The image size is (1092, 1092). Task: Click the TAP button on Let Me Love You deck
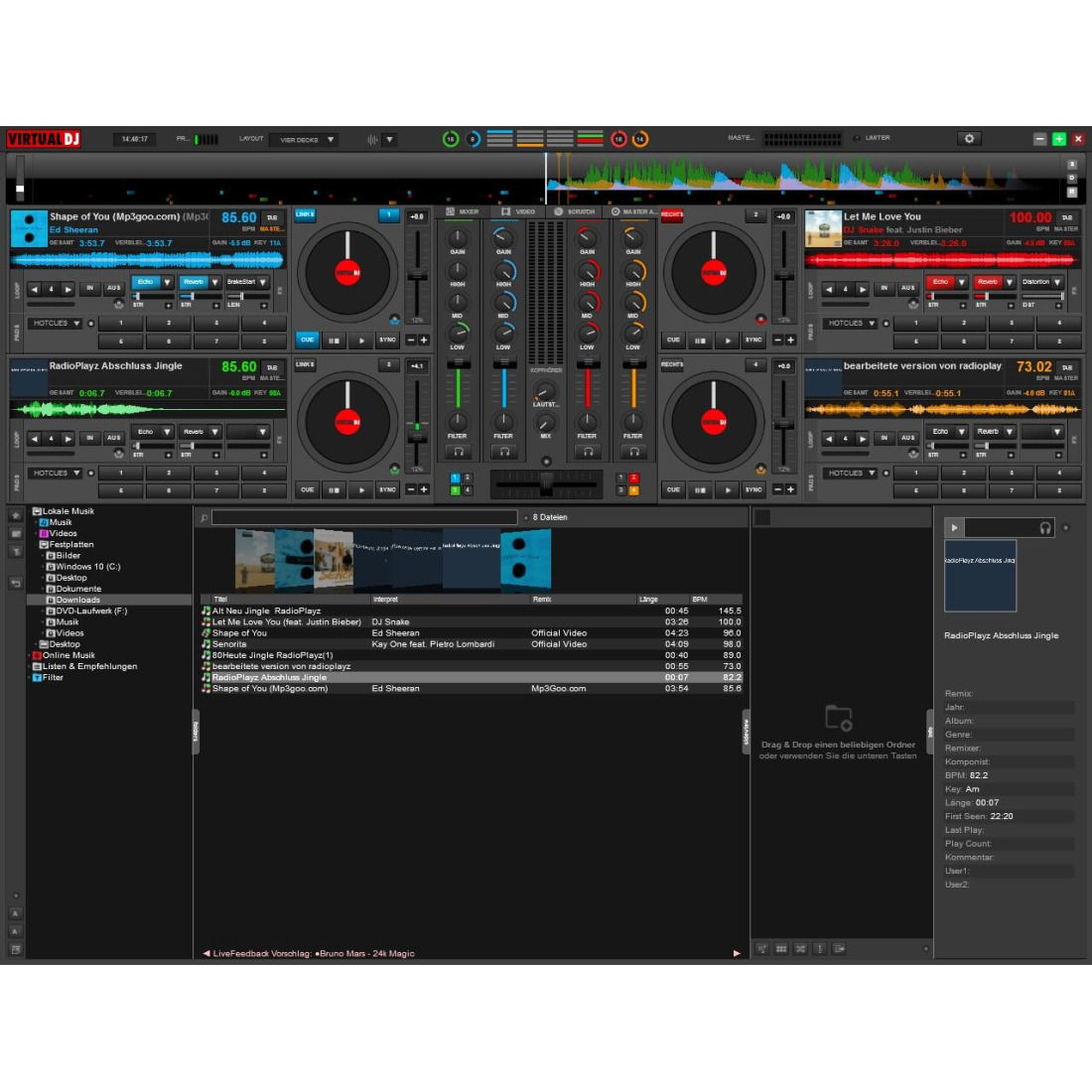point(1067,218)
